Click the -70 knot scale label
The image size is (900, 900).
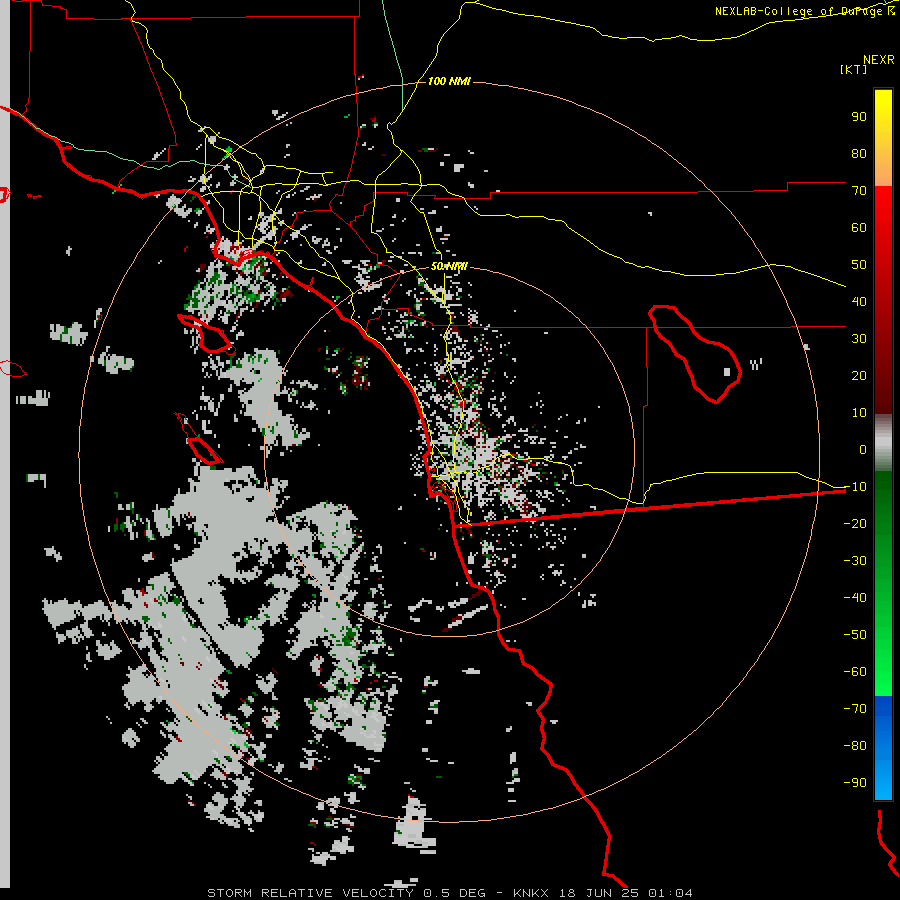(x=855, y=708)
